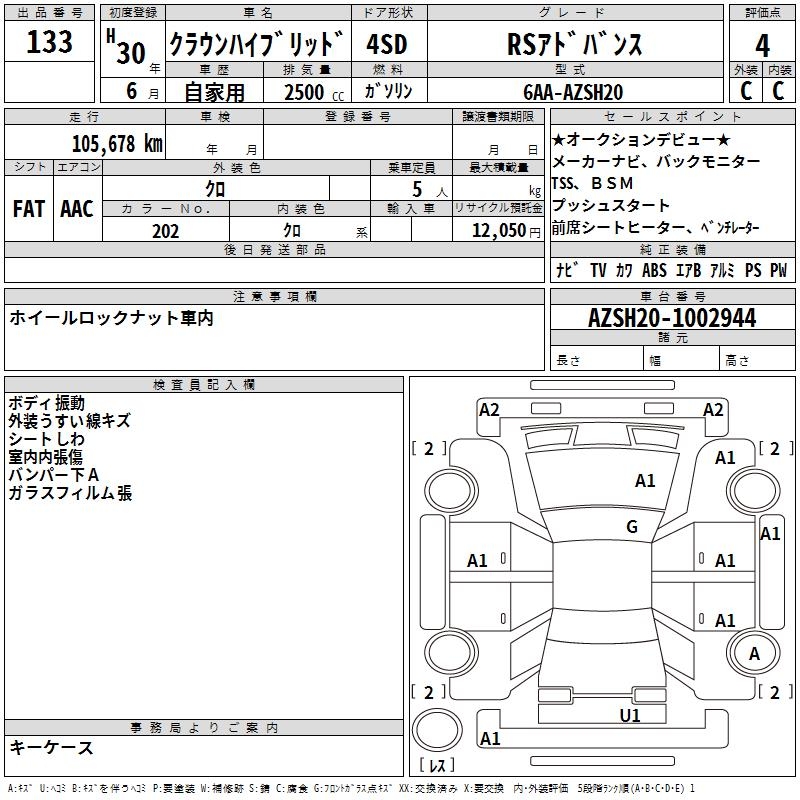
Task: Select the overall evaluation score 4
Action: coord(762,45)
